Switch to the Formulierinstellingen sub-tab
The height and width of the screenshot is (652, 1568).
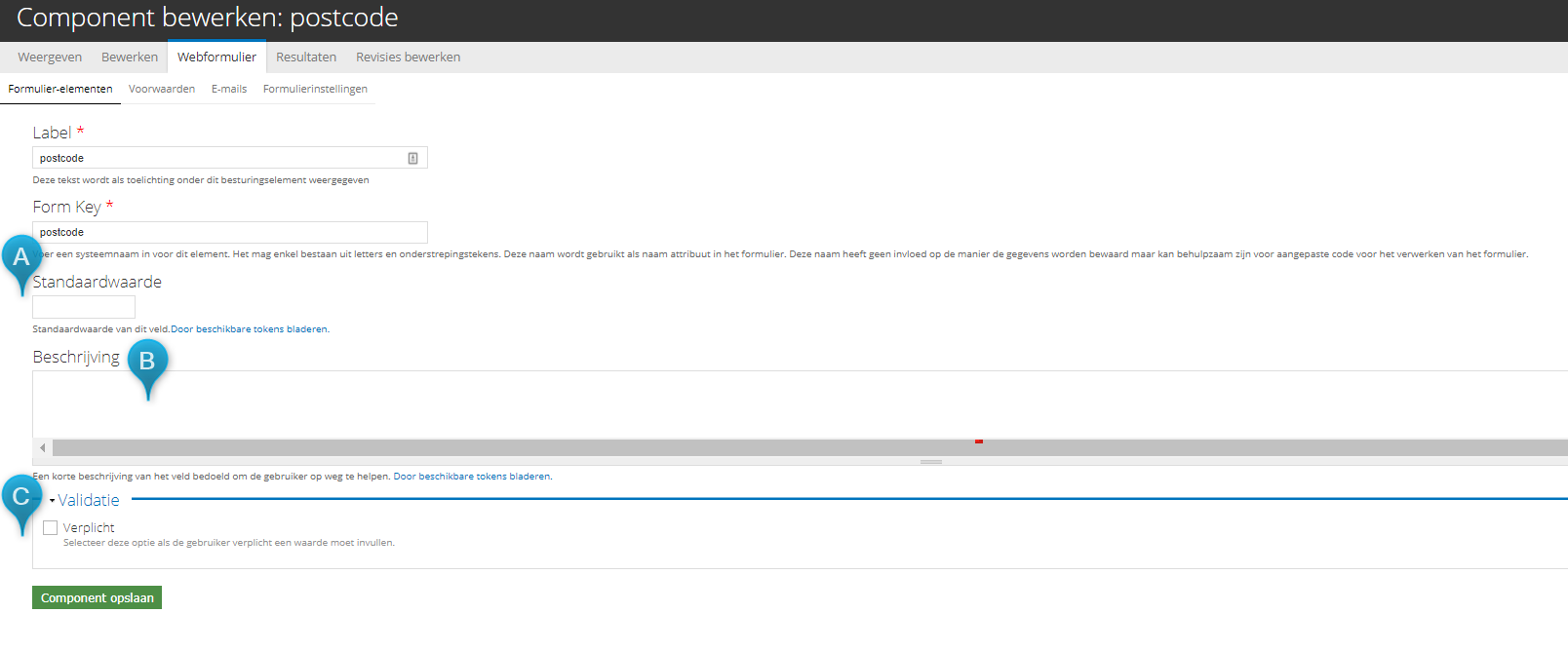point(315,89)
